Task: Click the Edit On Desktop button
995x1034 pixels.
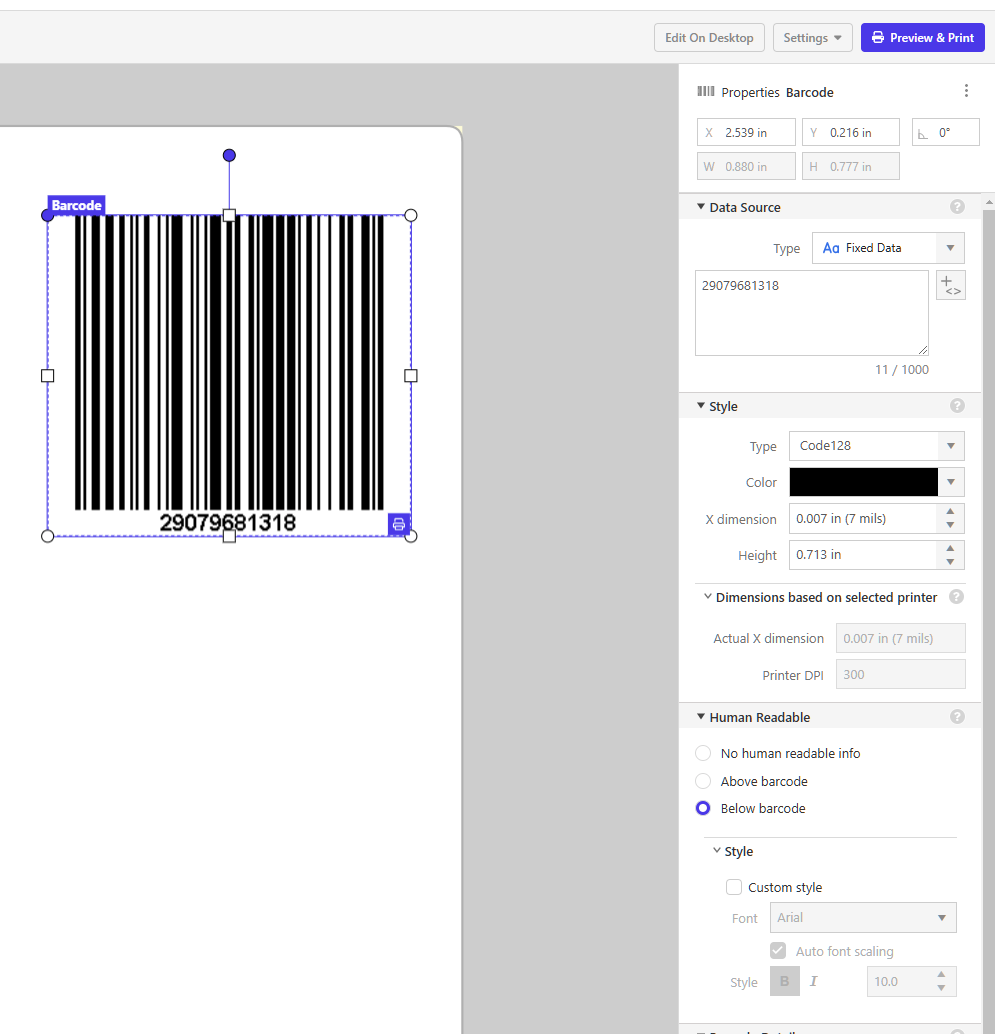Action: [x=709, y=38]
